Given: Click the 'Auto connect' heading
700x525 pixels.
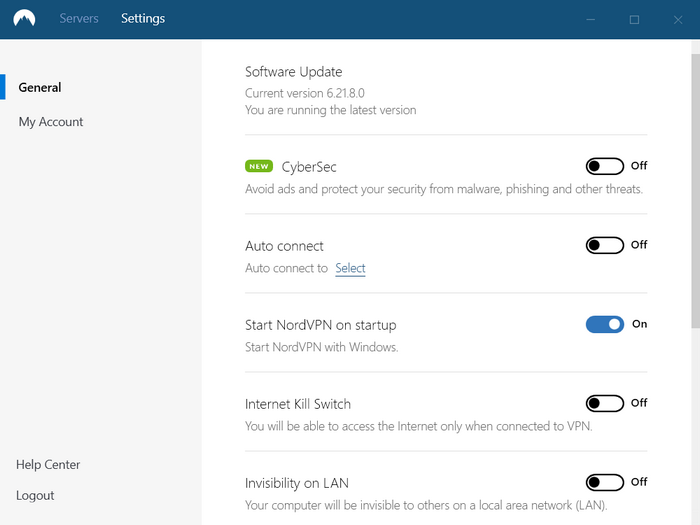Looking at the screenshot, I should click(284, 246).
